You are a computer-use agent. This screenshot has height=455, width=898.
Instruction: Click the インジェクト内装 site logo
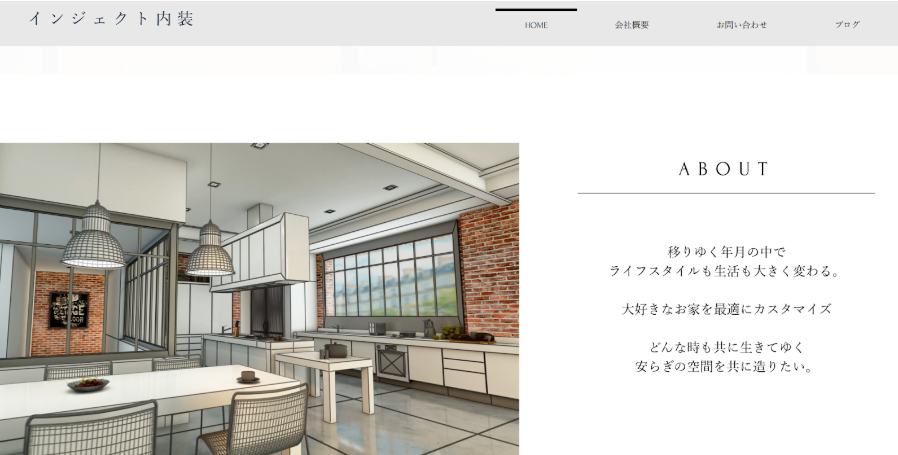point(111,19)
